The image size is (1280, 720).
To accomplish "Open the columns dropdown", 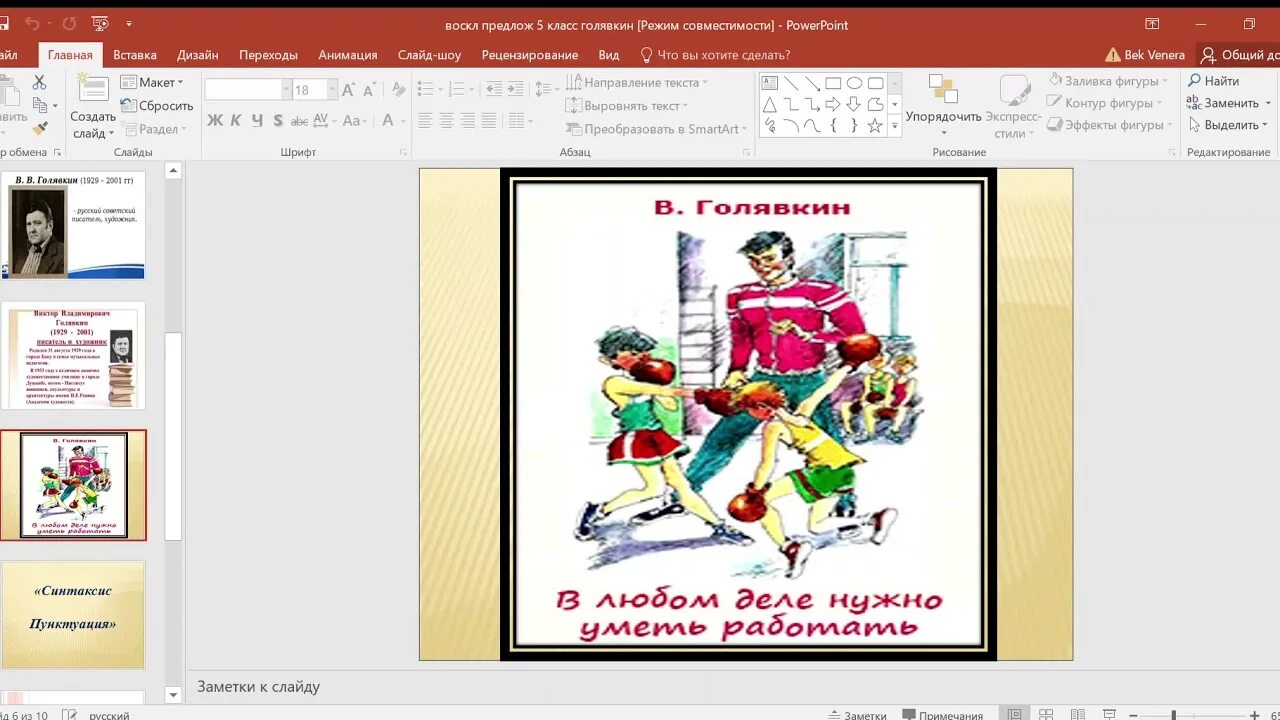I will coord(519,121).
